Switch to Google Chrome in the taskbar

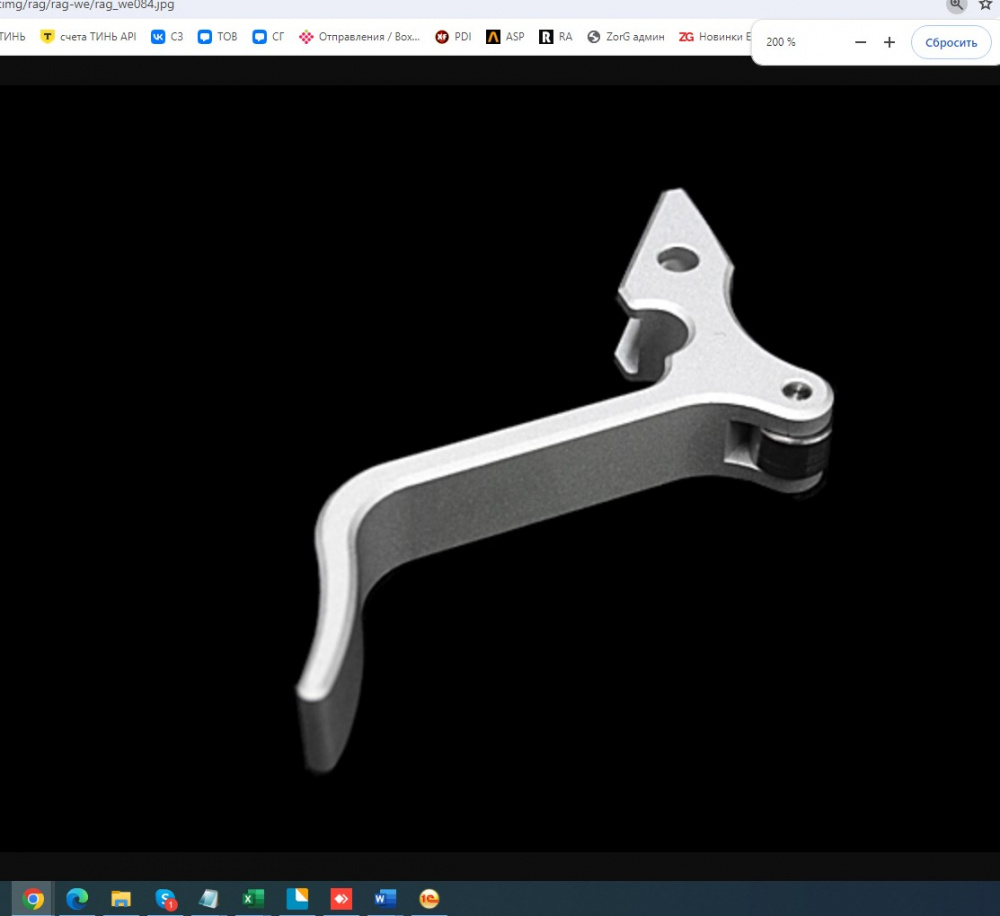coord(33,899)
